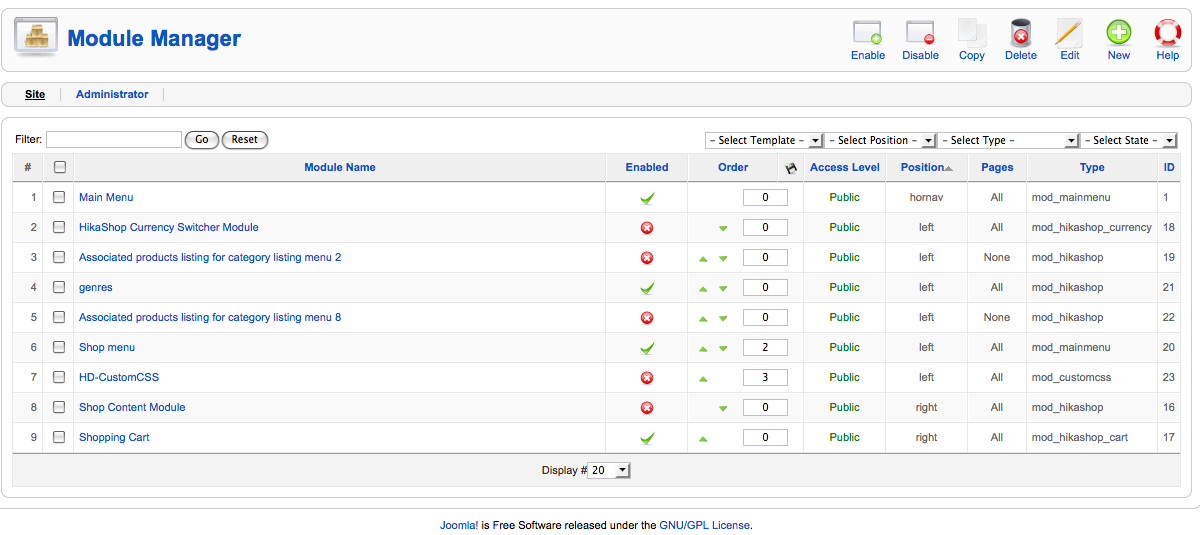
Task: Open Help lifebuoy icon
Action: [x=1167, y=33]
